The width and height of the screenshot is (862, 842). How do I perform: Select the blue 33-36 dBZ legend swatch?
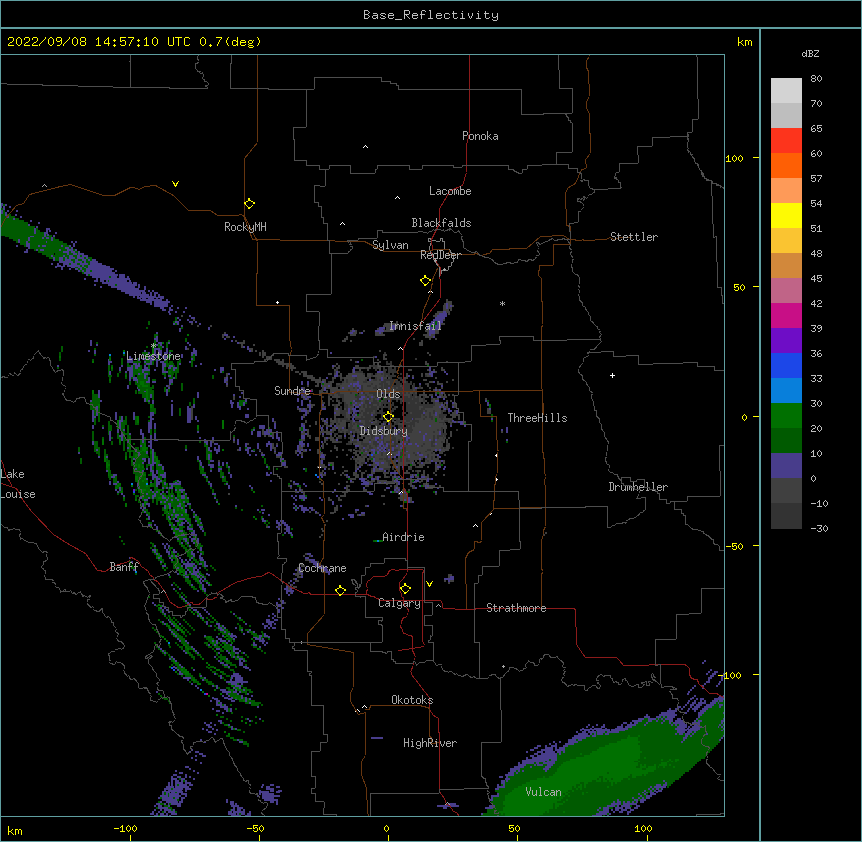coord(786,366)
